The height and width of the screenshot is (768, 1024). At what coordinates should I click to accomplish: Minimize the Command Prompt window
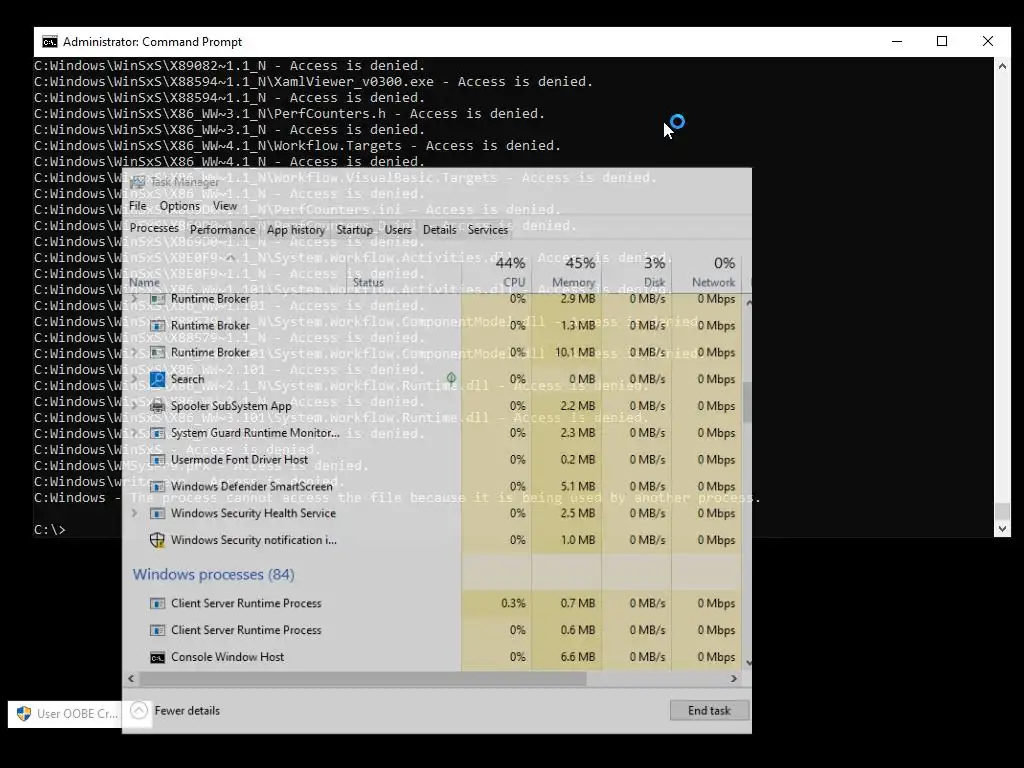897,41
